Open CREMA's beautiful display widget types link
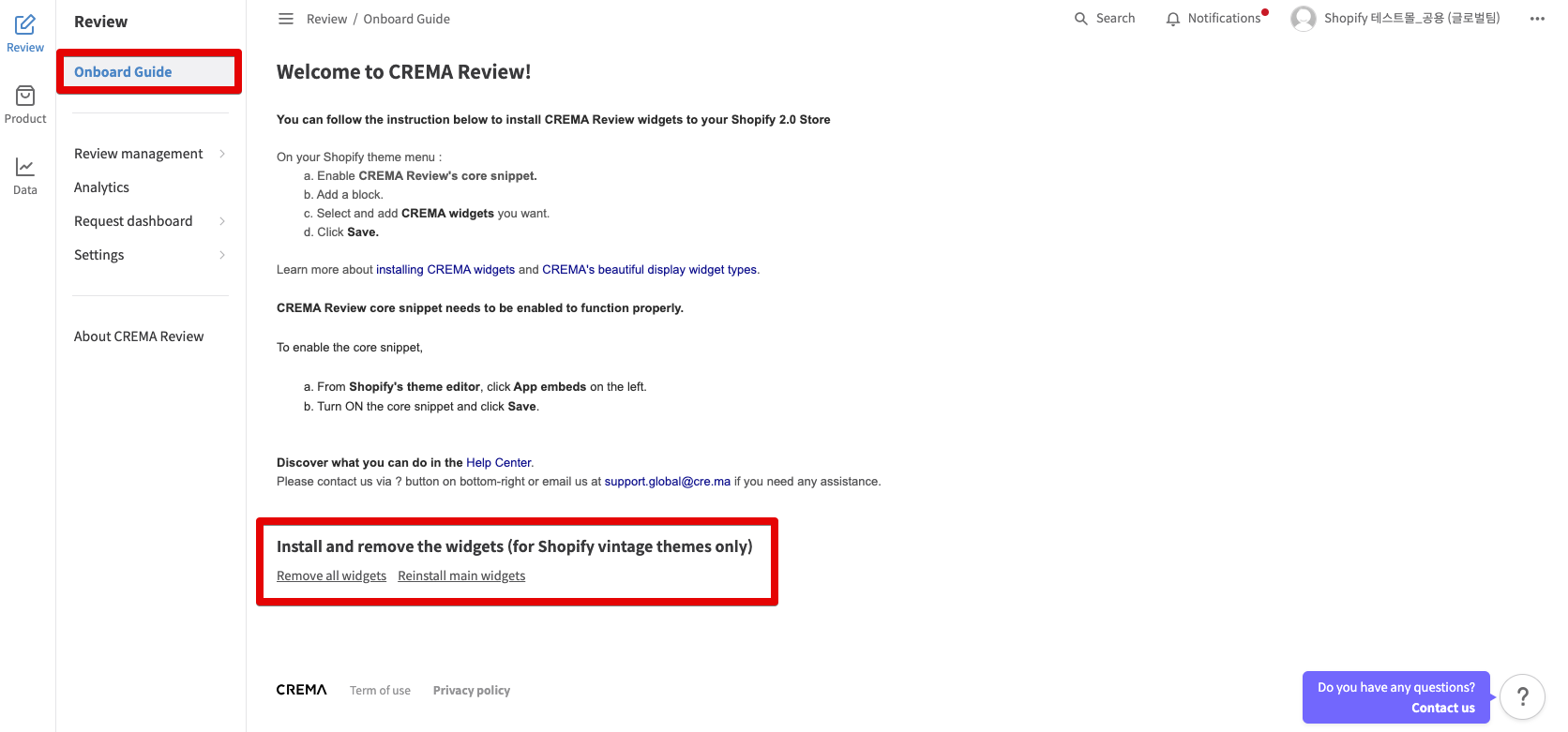The width and height of the screenshot is (1568, 732). pos(650,270)
